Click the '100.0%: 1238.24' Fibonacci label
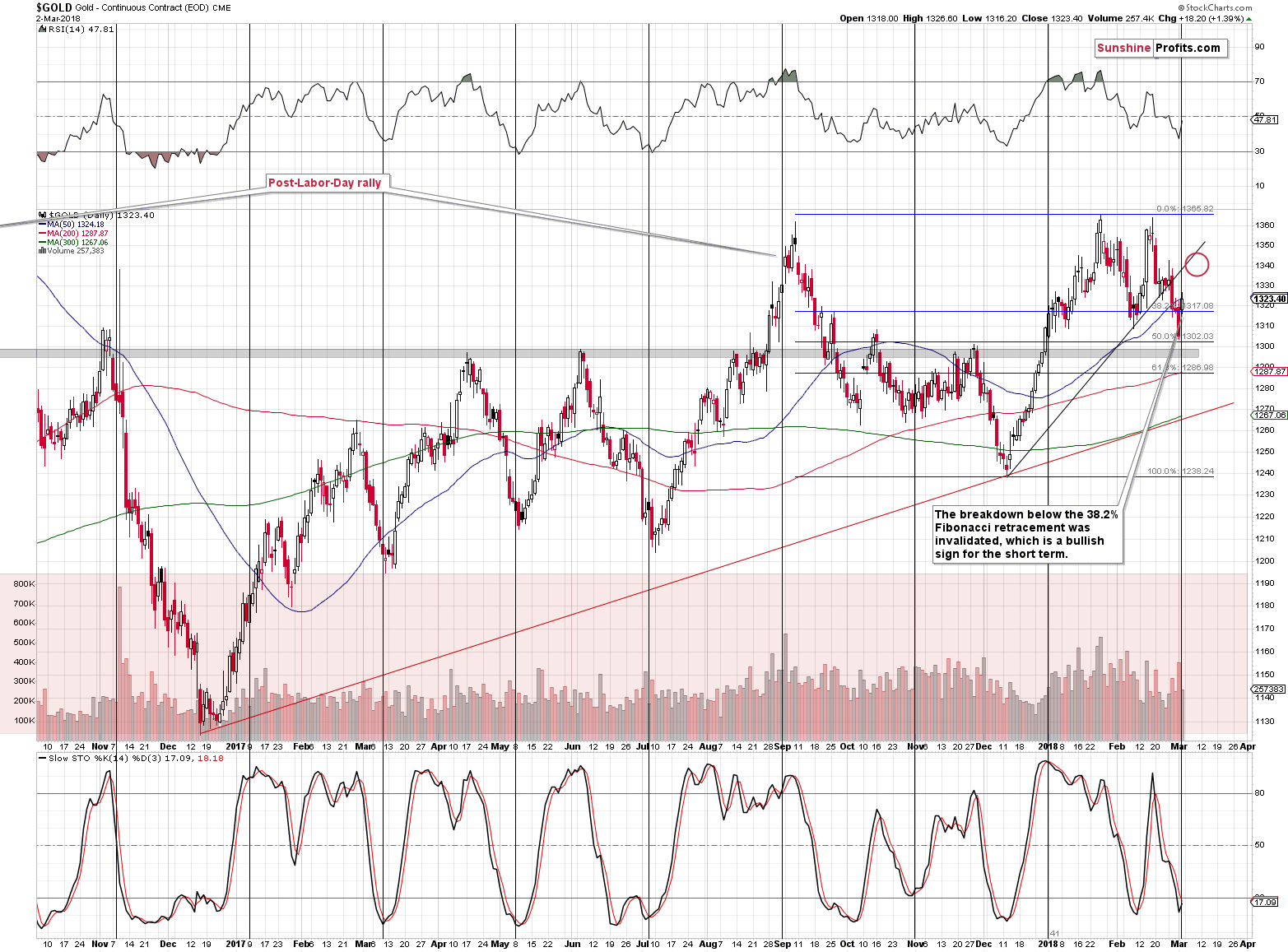 click(x=1180, y=471)
